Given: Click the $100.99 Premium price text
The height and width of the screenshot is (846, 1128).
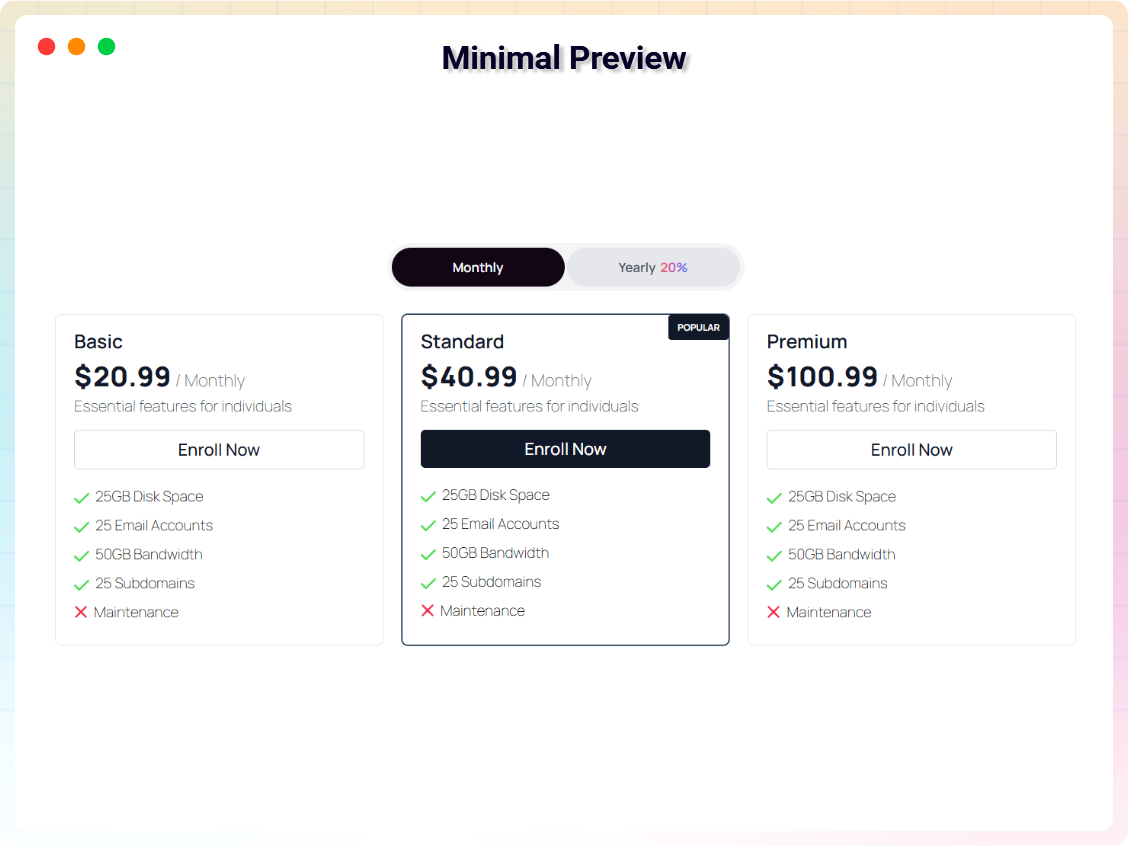Looking at the screenshot, I should [823, 378].
